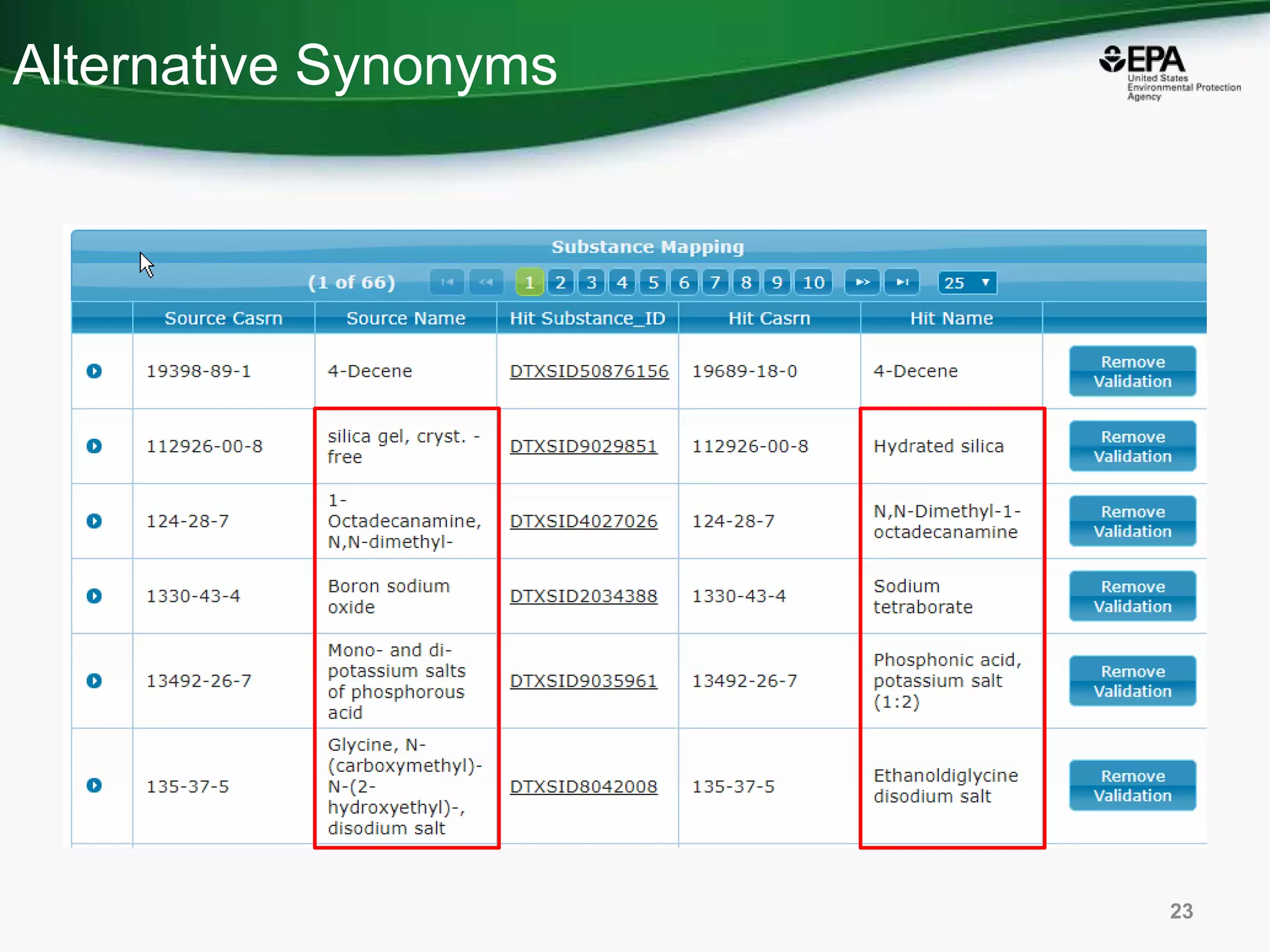Select page 2 in paginator
Image resolution: width=1270 pixels, height=952 pixels.
pos(561,283)
